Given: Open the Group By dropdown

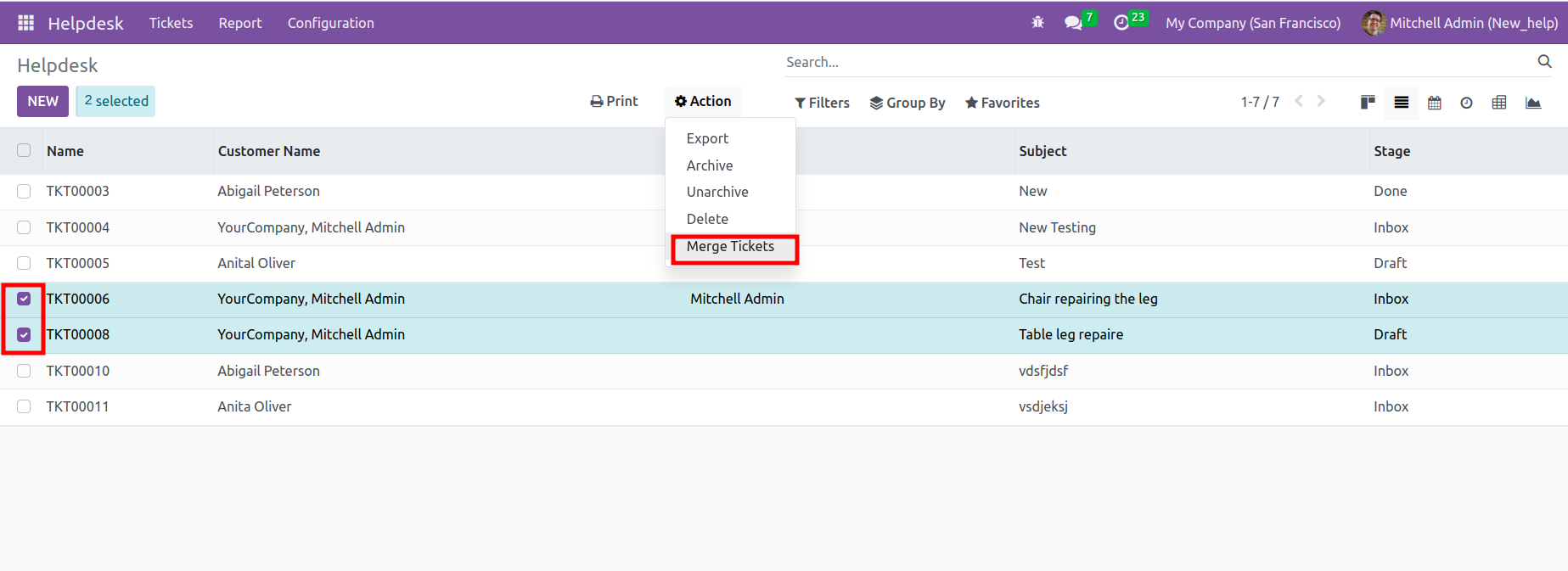Looking at the screenshot, I should [x=908, y=103].
